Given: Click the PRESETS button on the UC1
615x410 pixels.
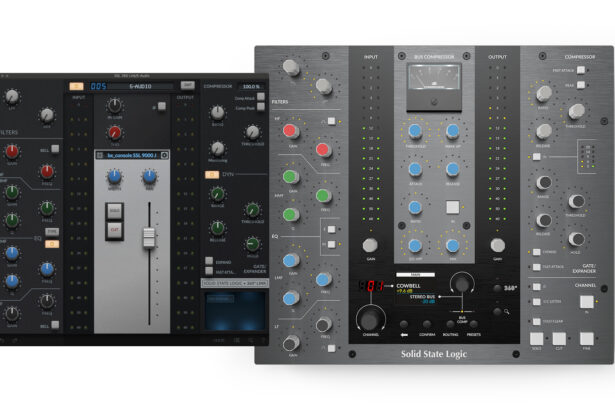Looking at the screenshot, I should pyautogui.click(x=474, y=324).
